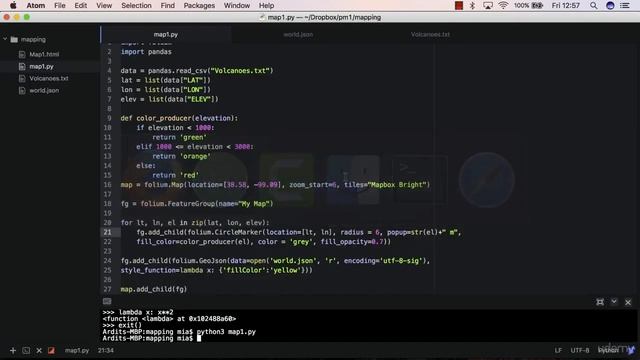This screenshot has height=360, width=640.
Task: Open the Find menu
Action: pos(167,6)
